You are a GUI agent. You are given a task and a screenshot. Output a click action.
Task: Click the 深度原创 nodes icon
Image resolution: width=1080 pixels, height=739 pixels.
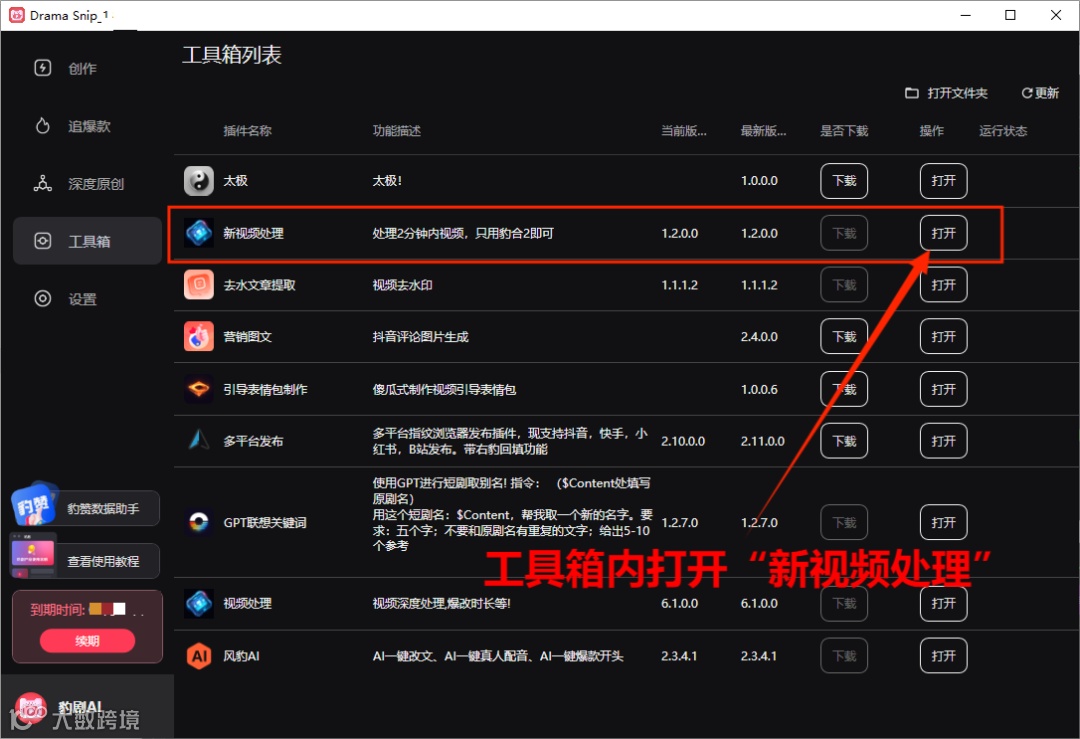[x=43, y=183]
